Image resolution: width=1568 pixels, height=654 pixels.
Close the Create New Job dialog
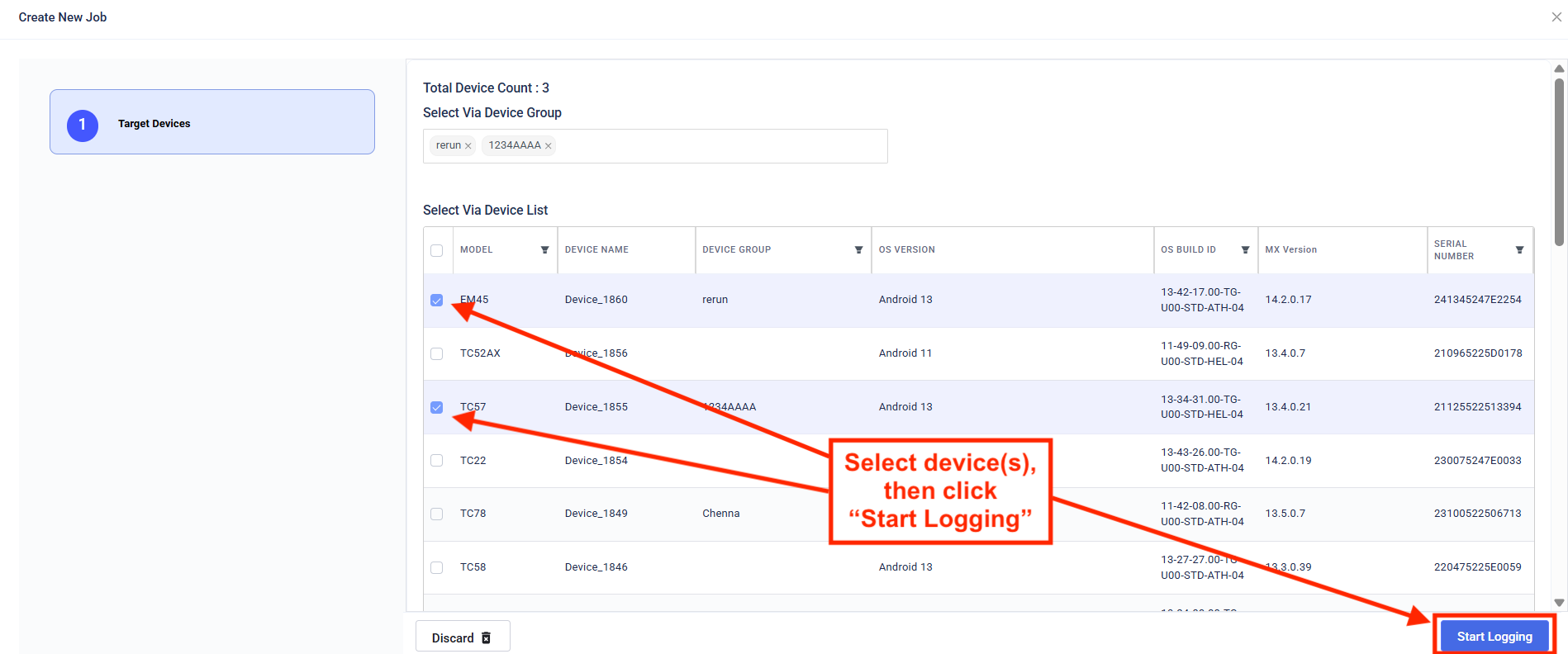[x=1556, y=17]
